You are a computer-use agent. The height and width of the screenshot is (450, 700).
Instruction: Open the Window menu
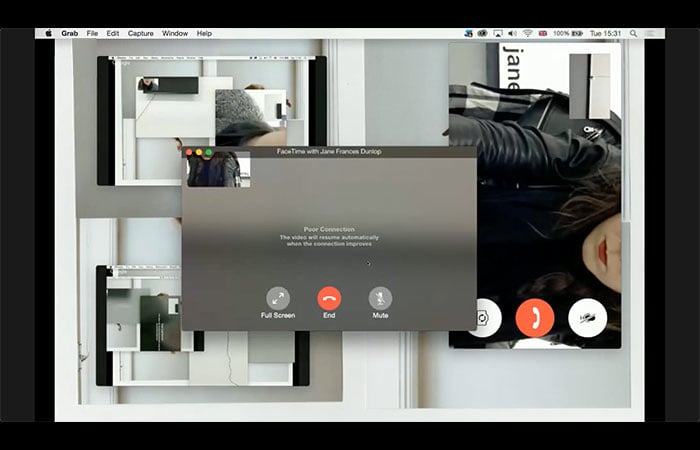tap(175, 33)
